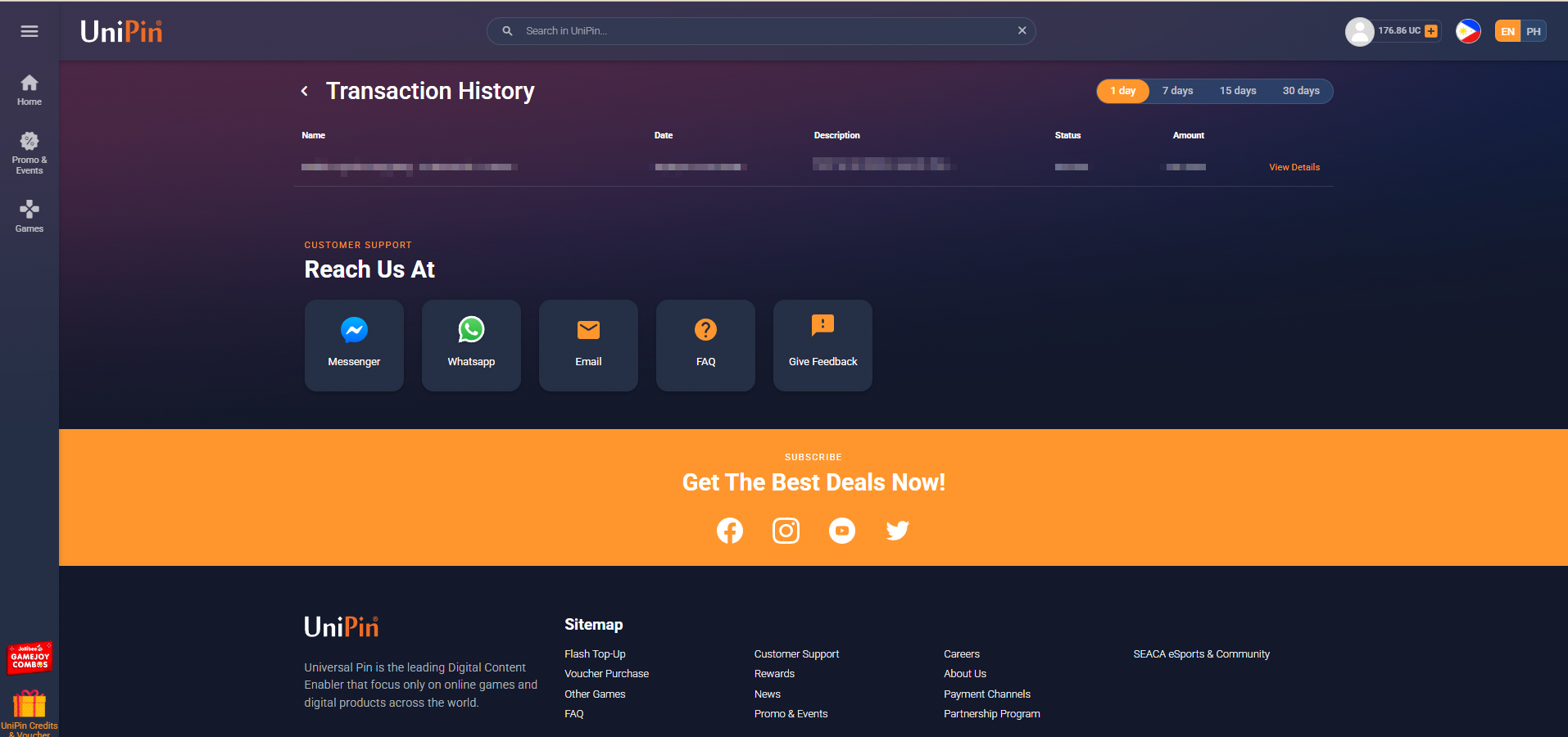Open SEACA eSports & Community link

(1202, 653)
